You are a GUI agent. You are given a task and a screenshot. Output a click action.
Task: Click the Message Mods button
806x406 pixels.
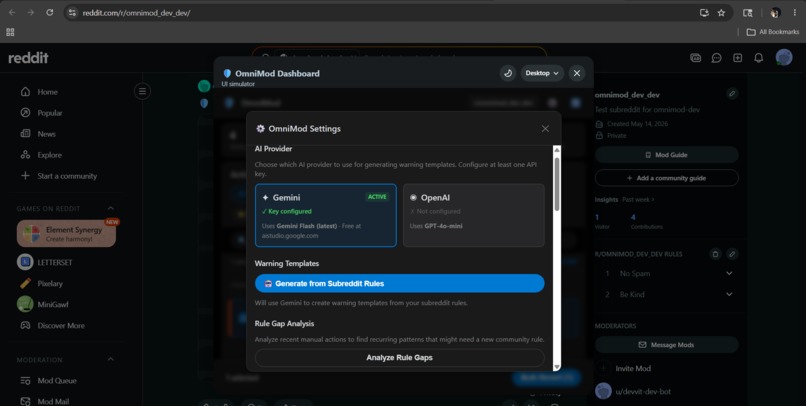click(x=667, y=345)
